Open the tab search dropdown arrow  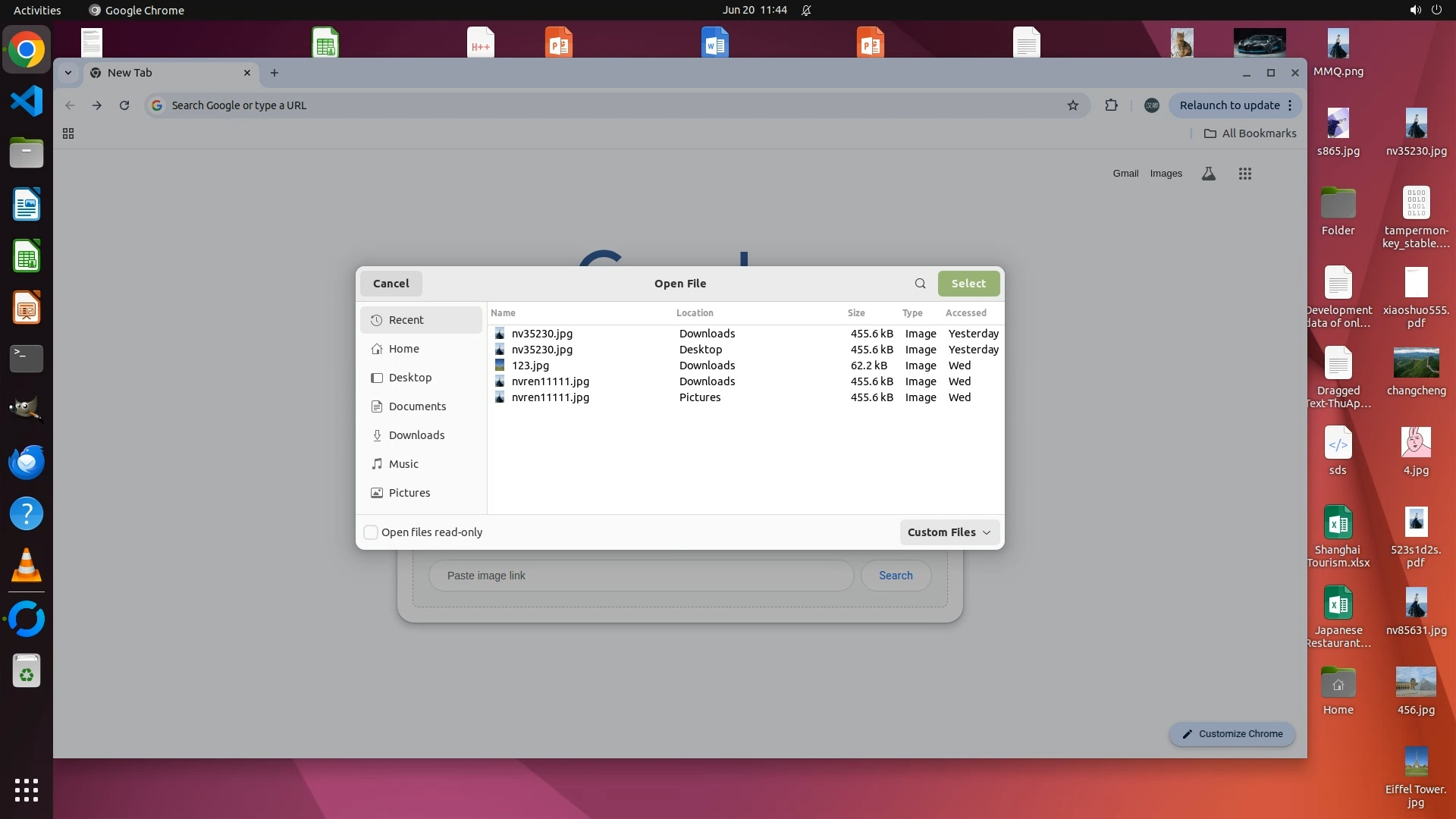click(68, 73)
